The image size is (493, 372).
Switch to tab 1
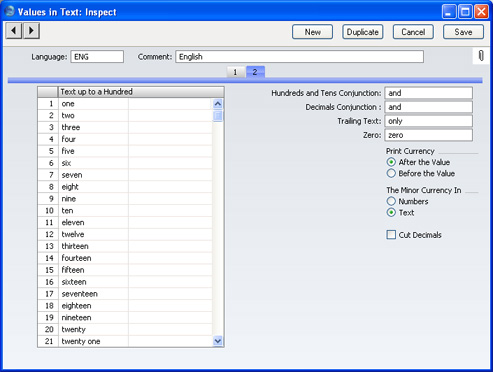[x=235, y=72]
